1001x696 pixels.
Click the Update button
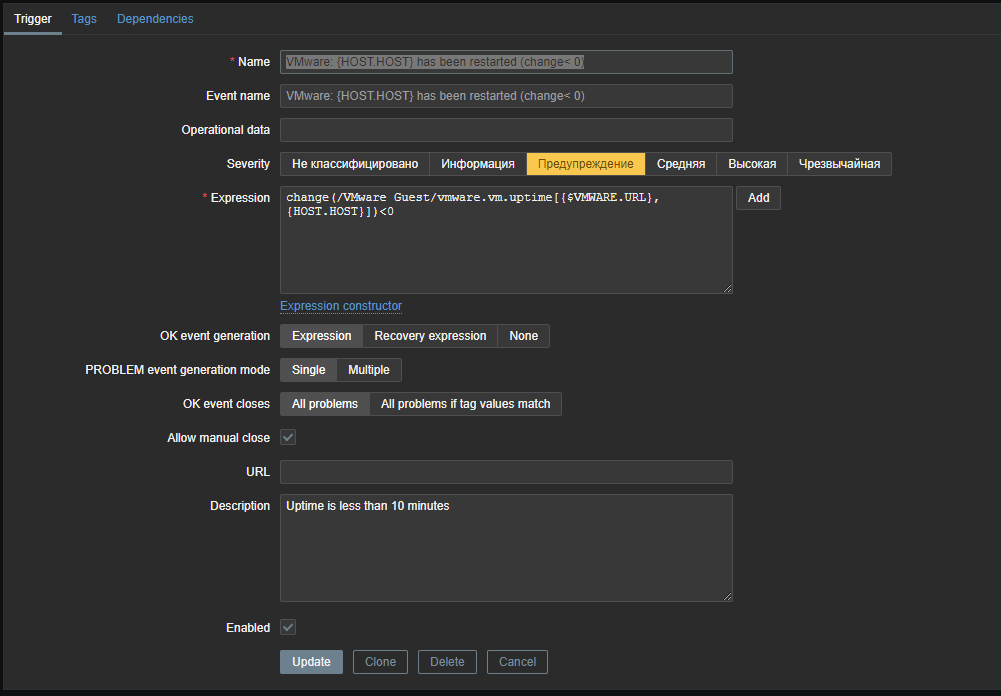pos(311,662)
